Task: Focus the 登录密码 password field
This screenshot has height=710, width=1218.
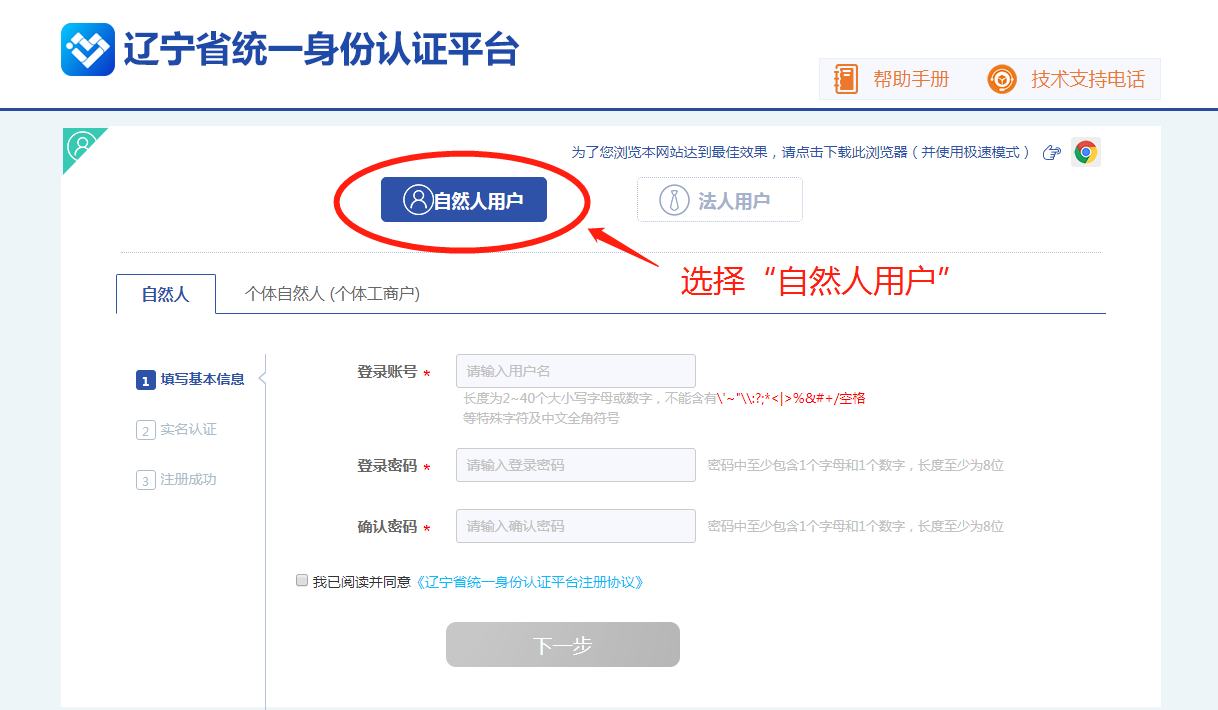Action: pyautogui.click(x=576, y=465)
